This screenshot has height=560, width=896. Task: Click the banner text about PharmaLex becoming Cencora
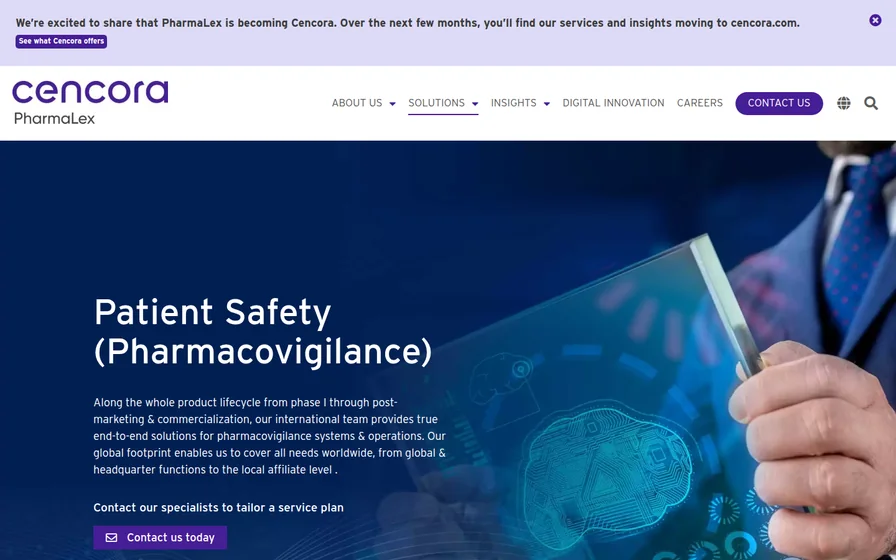(407, 23)
